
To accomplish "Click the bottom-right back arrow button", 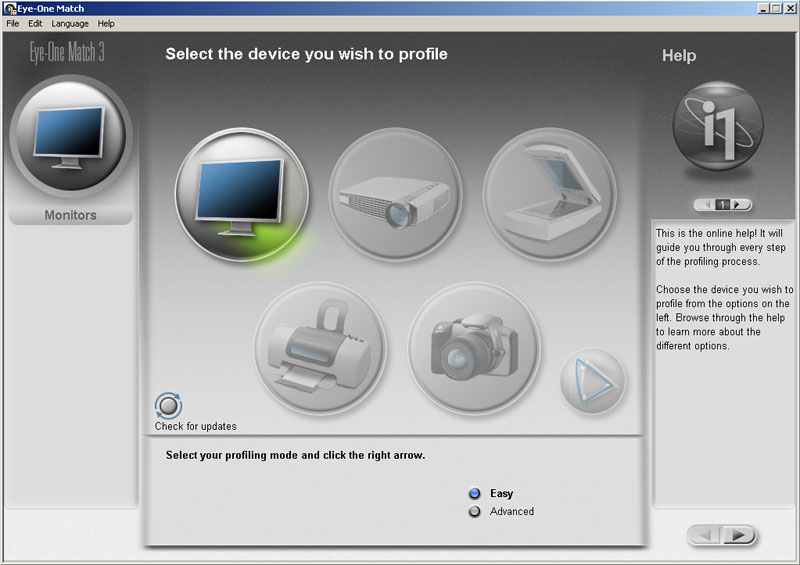I will tap(705, 535).
